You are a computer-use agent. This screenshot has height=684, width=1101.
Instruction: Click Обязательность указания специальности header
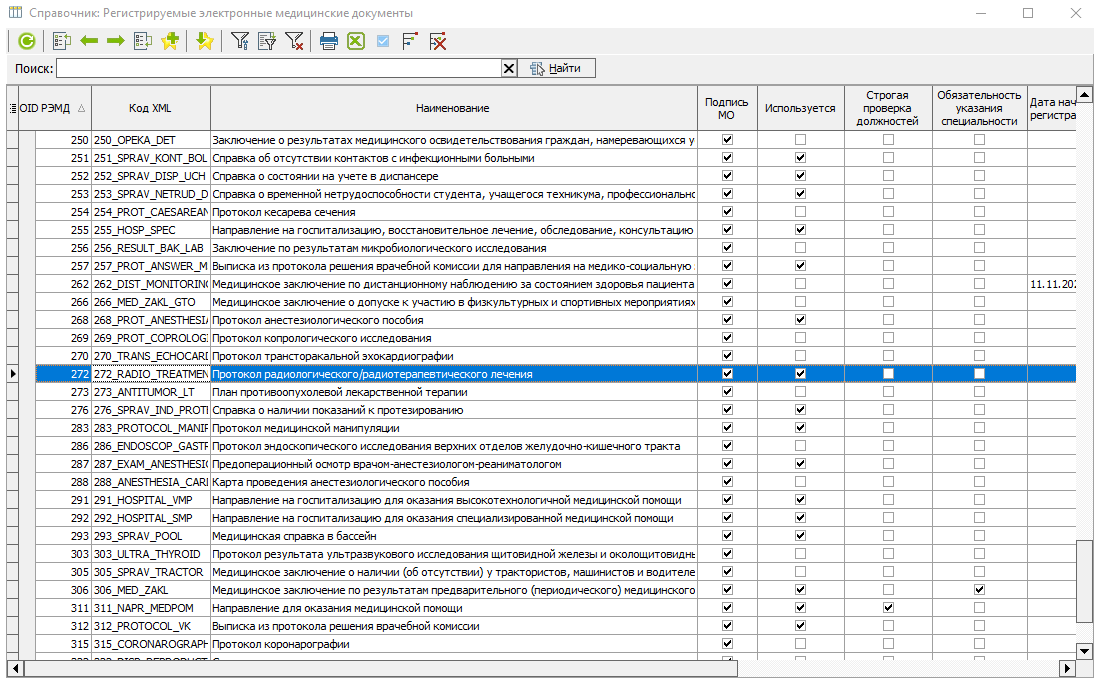[980, 108]
